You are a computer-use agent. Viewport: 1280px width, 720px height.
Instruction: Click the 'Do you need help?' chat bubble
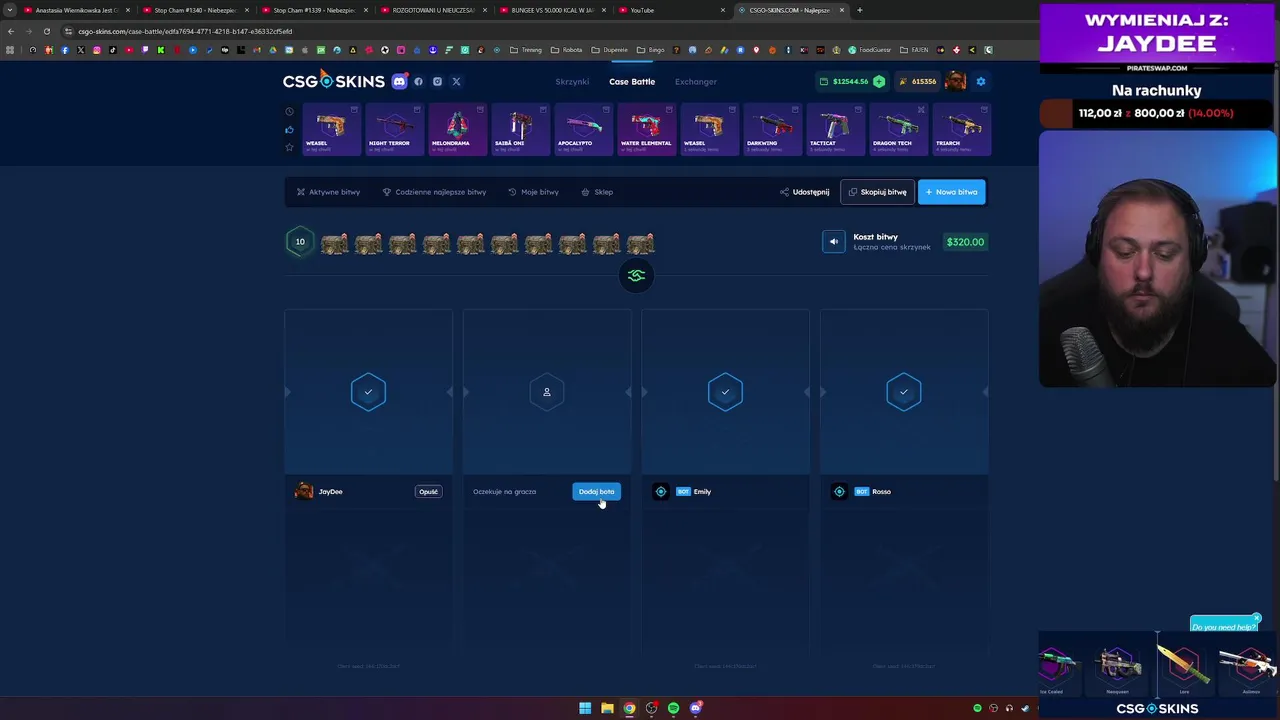point(1224,627)
